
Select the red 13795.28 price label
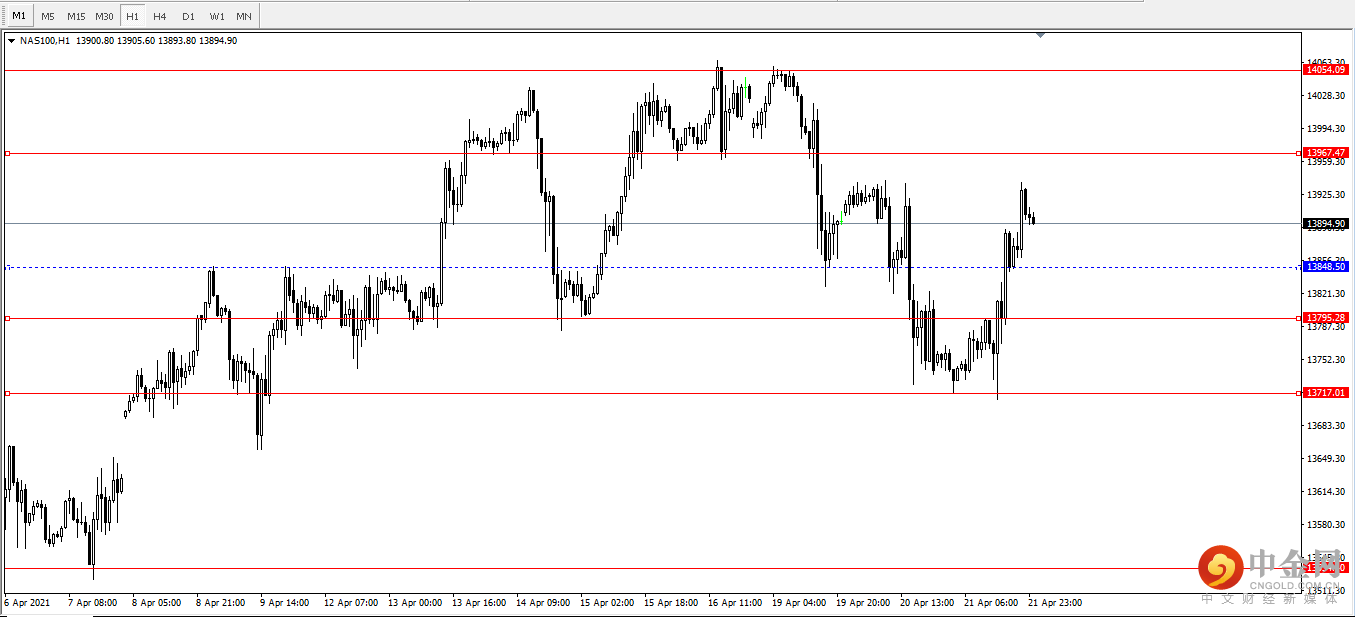(x=1326, y=318)
